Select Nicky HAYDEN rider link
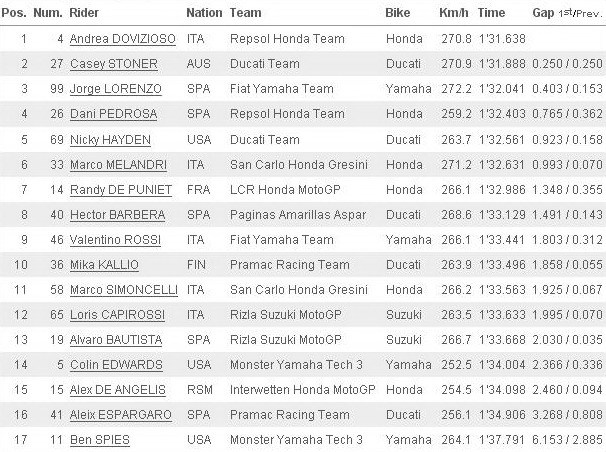606x452 pixels. pos(110,140)
